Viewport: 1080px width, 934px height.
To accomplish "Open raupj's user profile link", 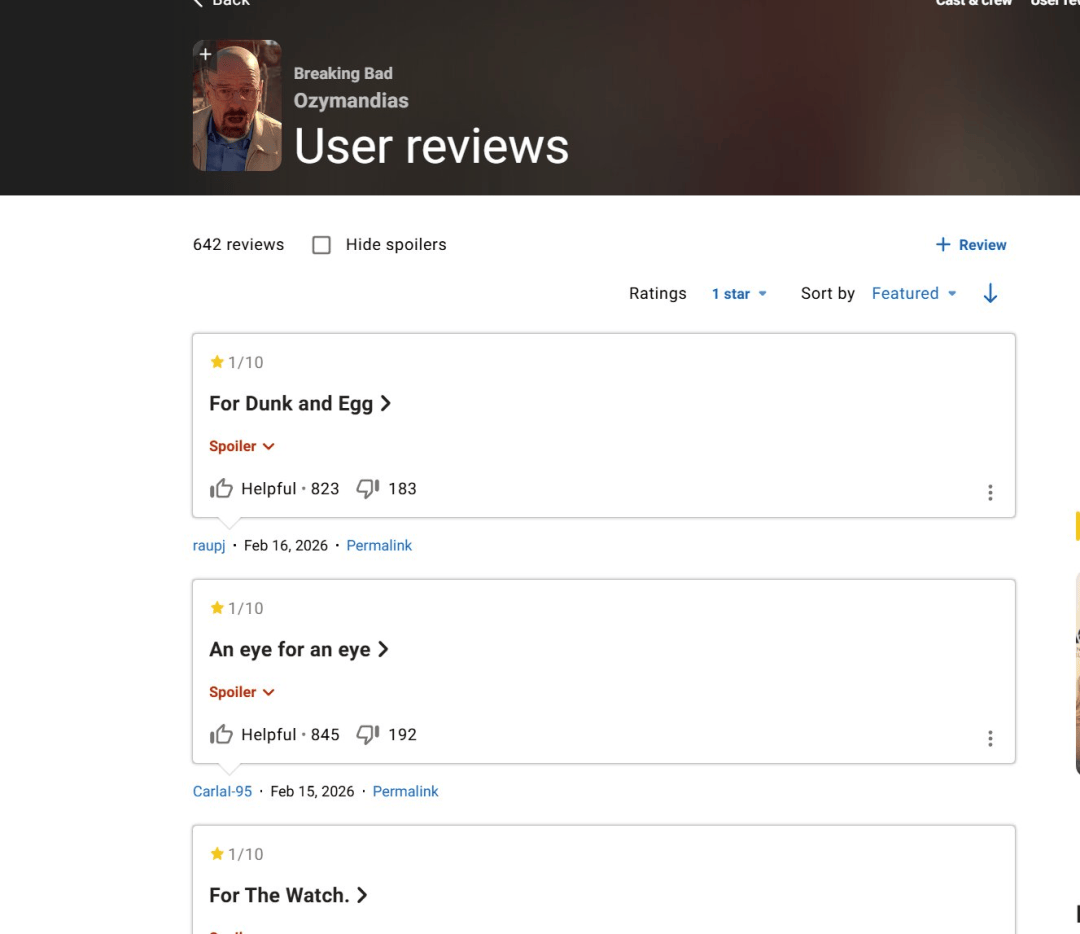I will (x=209, y=546).
